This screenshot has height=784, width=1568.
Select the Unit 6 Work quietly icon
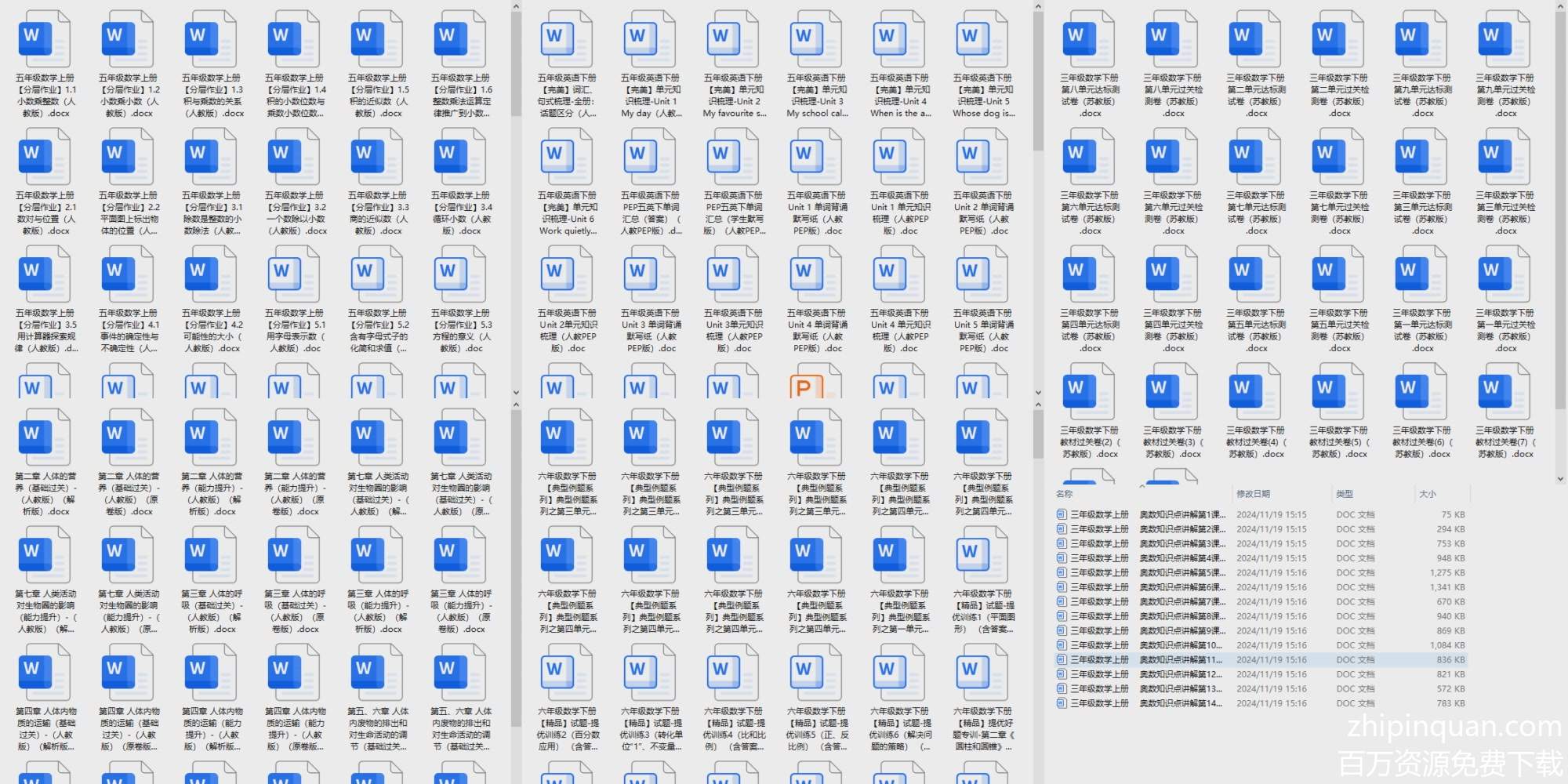[x=567, y=156]
